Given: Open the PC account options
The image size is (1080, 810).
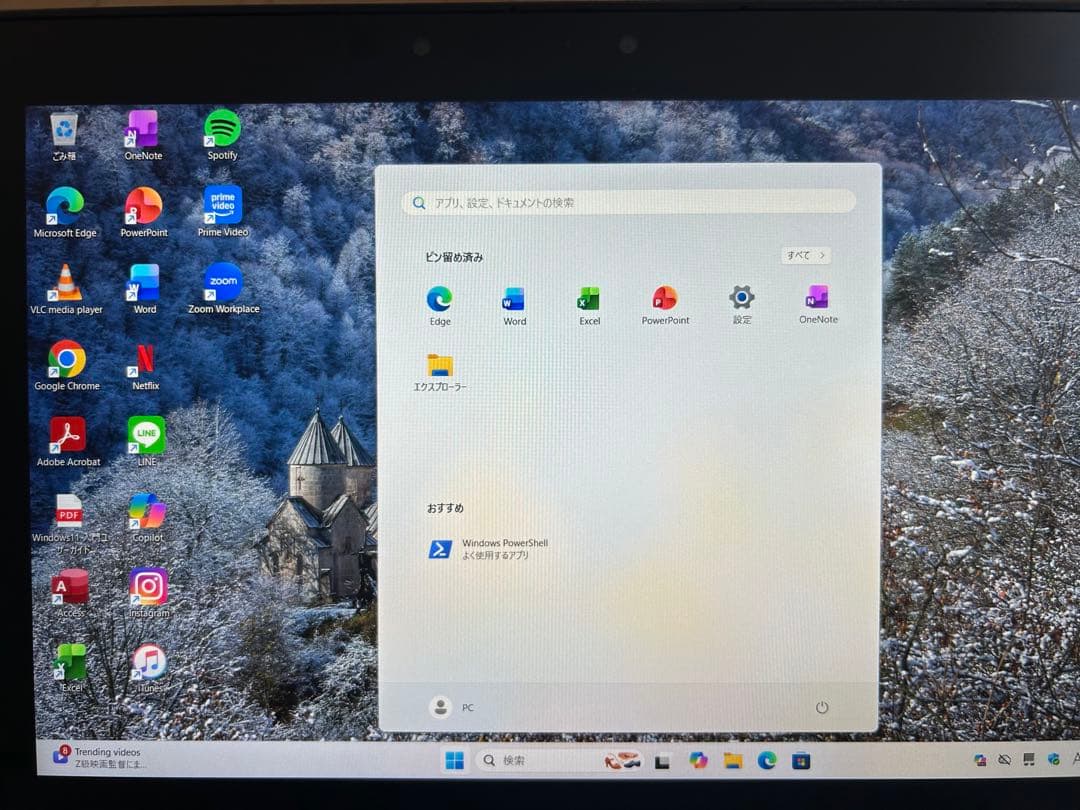Looking at the screenshot, I should point(453,707).
